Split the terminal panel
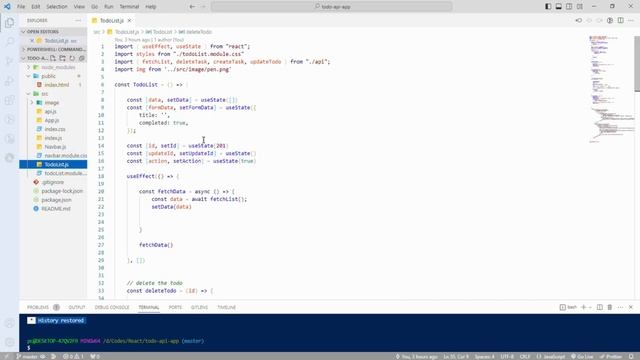This screenshot has height=360, width=640. (600, 307)
